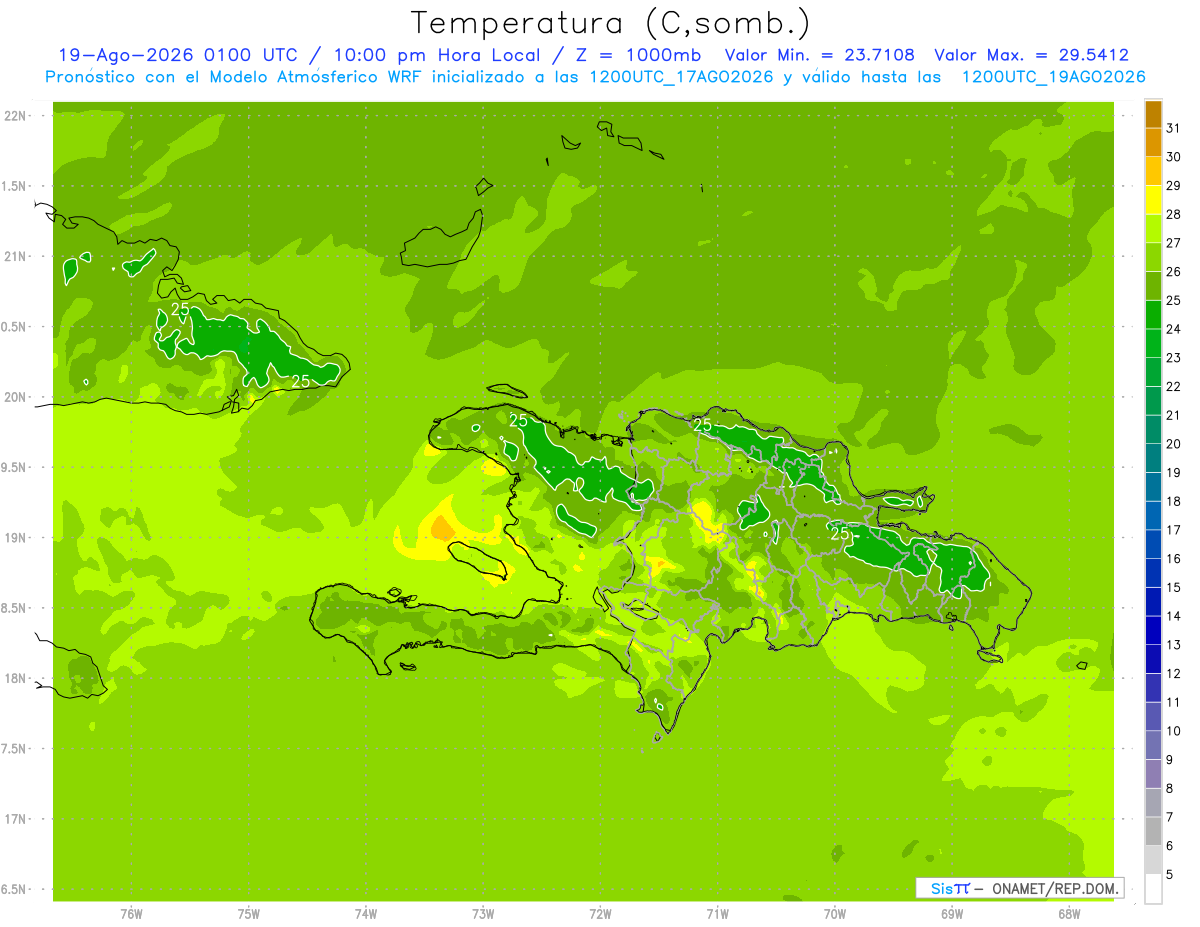This screenshot has width=1200, height=927.
Task: Pick the colorbar swatch between 30 and 31
Action: pos(1153,143)
